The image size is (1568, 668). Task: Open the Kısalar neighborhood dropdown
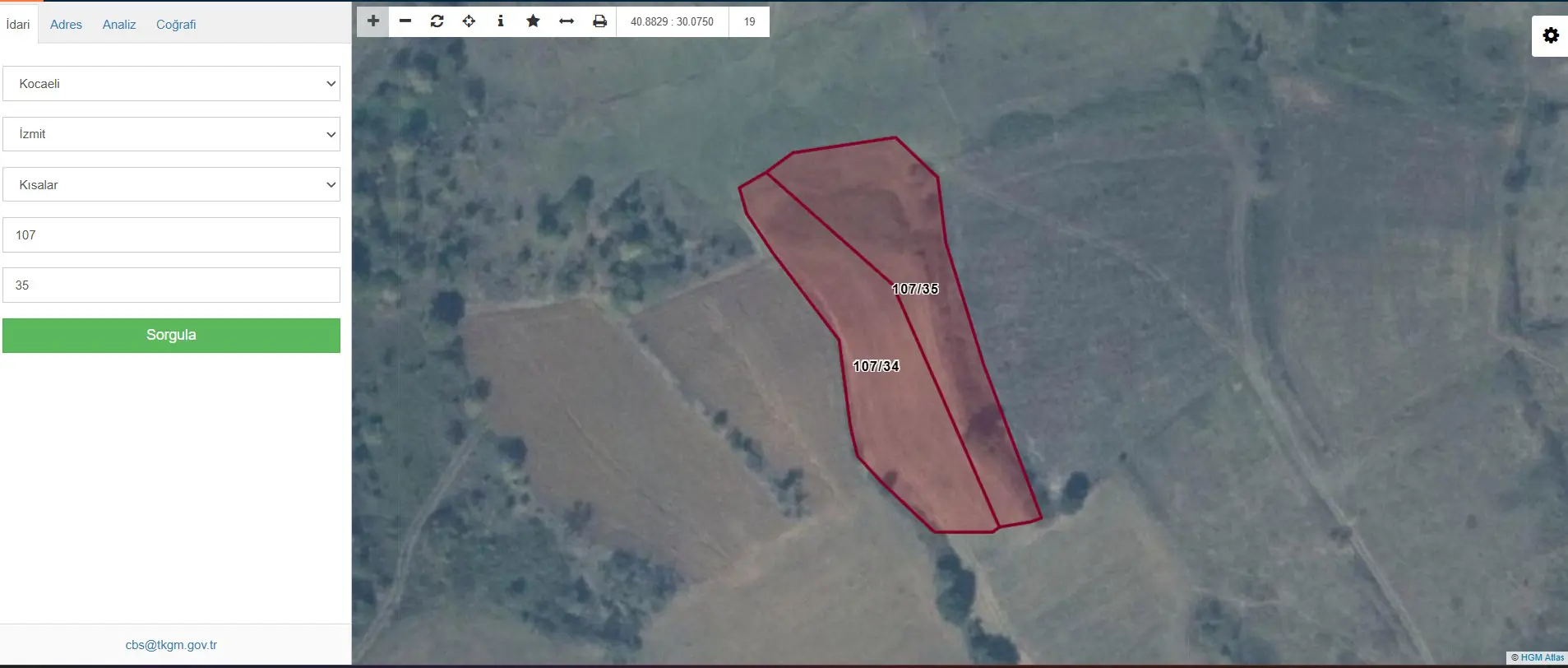click(x=171, y=185)
